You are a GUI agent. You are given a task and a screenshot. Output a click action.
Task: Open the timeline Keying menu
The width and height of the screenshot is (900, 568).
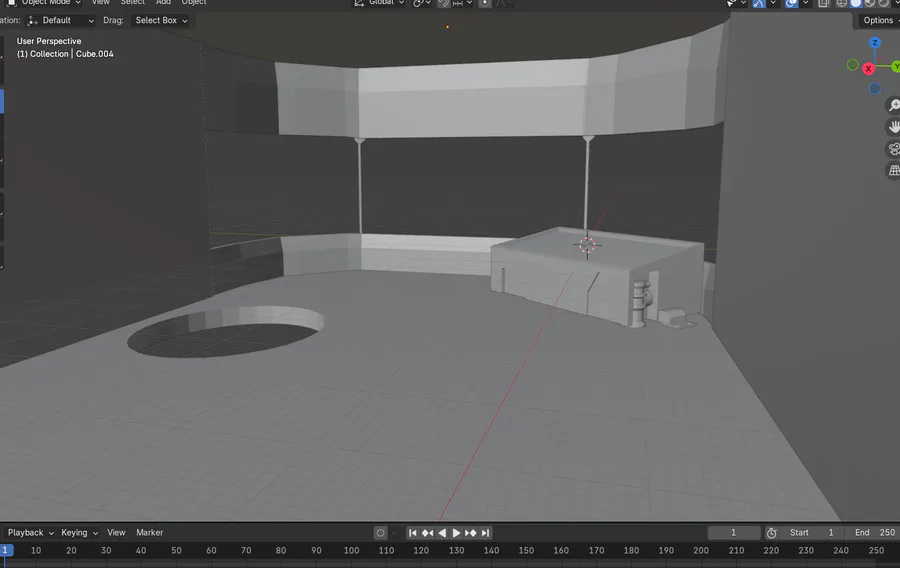pos(79,533)
